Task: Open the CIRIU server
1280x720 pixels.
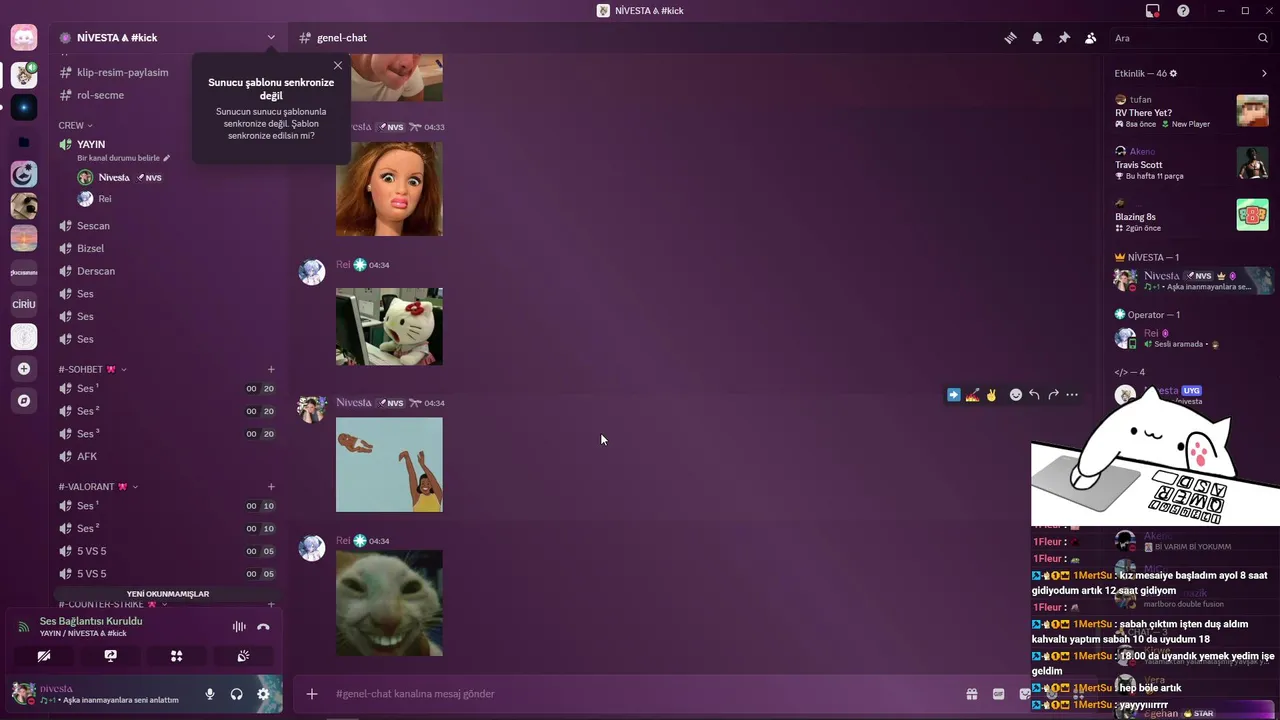Action: [24, 304]
